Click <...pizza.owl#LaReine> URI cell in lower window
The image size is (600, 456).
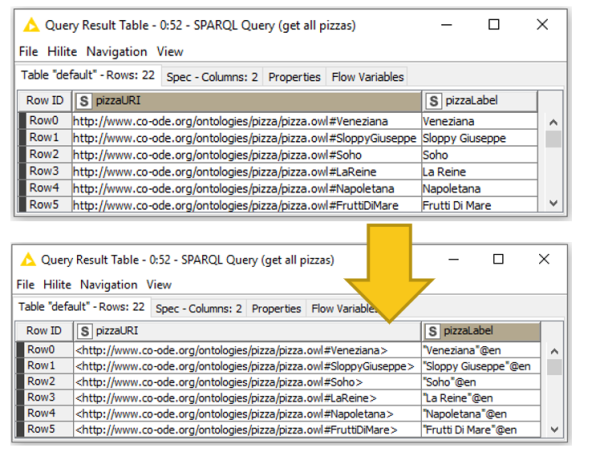247,398
